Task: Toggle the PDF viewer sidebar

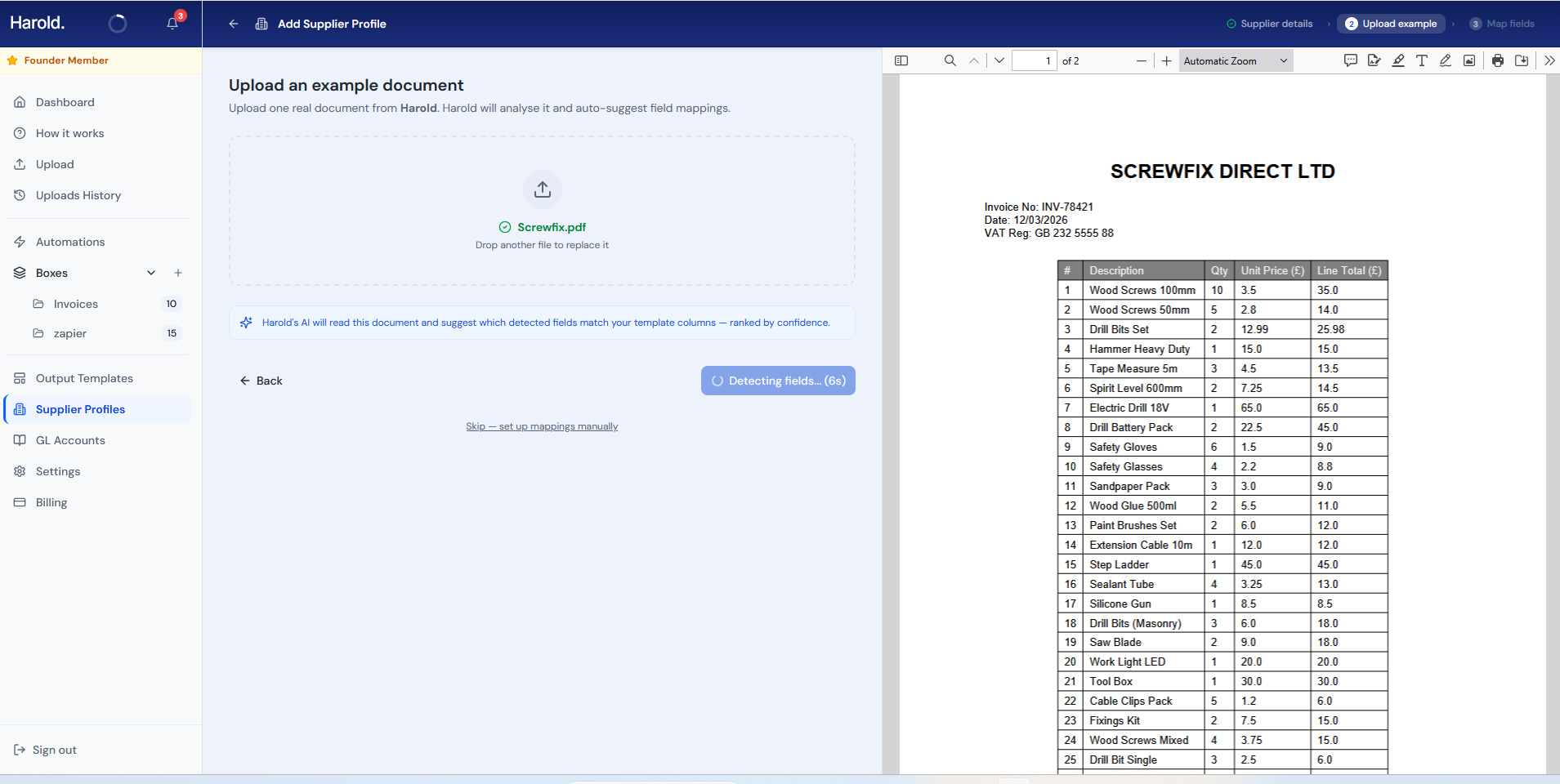Action: tap(901, 60)
